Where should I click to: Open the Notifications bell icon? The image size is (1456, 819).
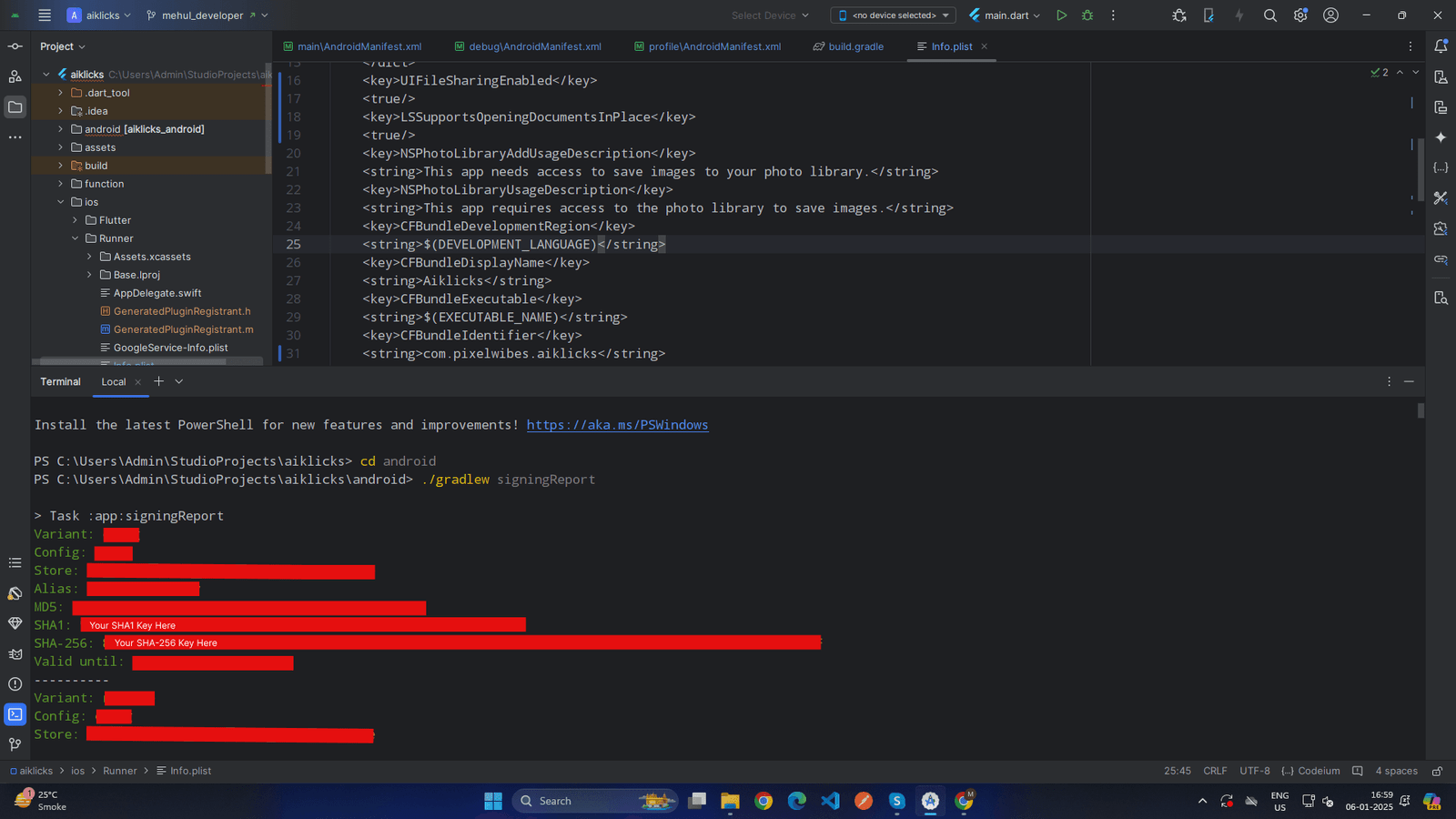[1441, 46]
